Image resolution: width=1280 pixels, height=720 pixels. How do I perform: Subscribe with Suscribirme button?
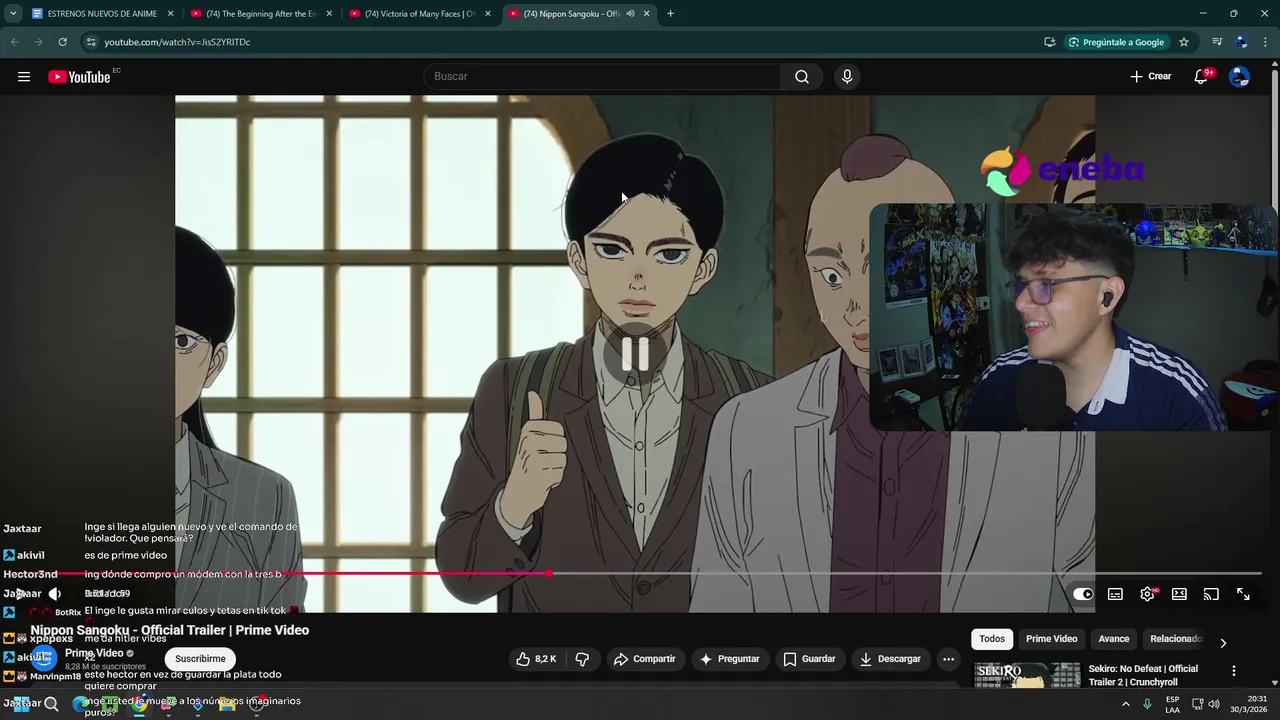click(200, 659)
